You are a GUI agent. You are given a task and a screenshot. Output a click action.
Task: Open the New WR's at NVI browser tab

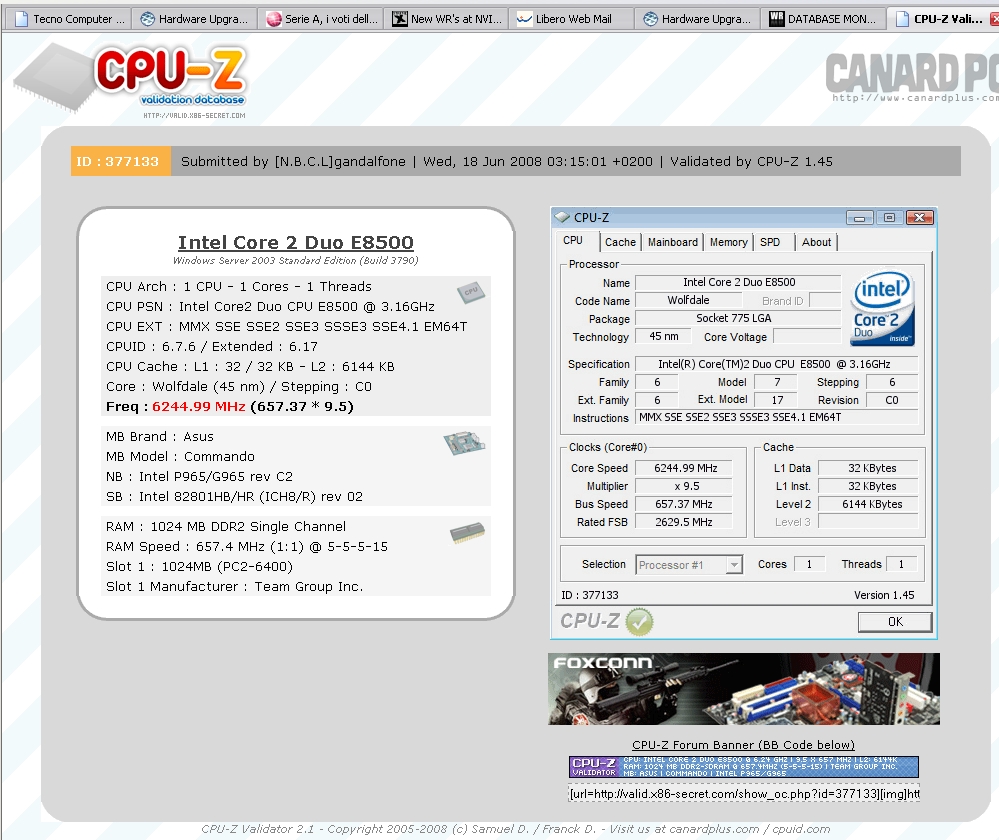tap(448, 19)
